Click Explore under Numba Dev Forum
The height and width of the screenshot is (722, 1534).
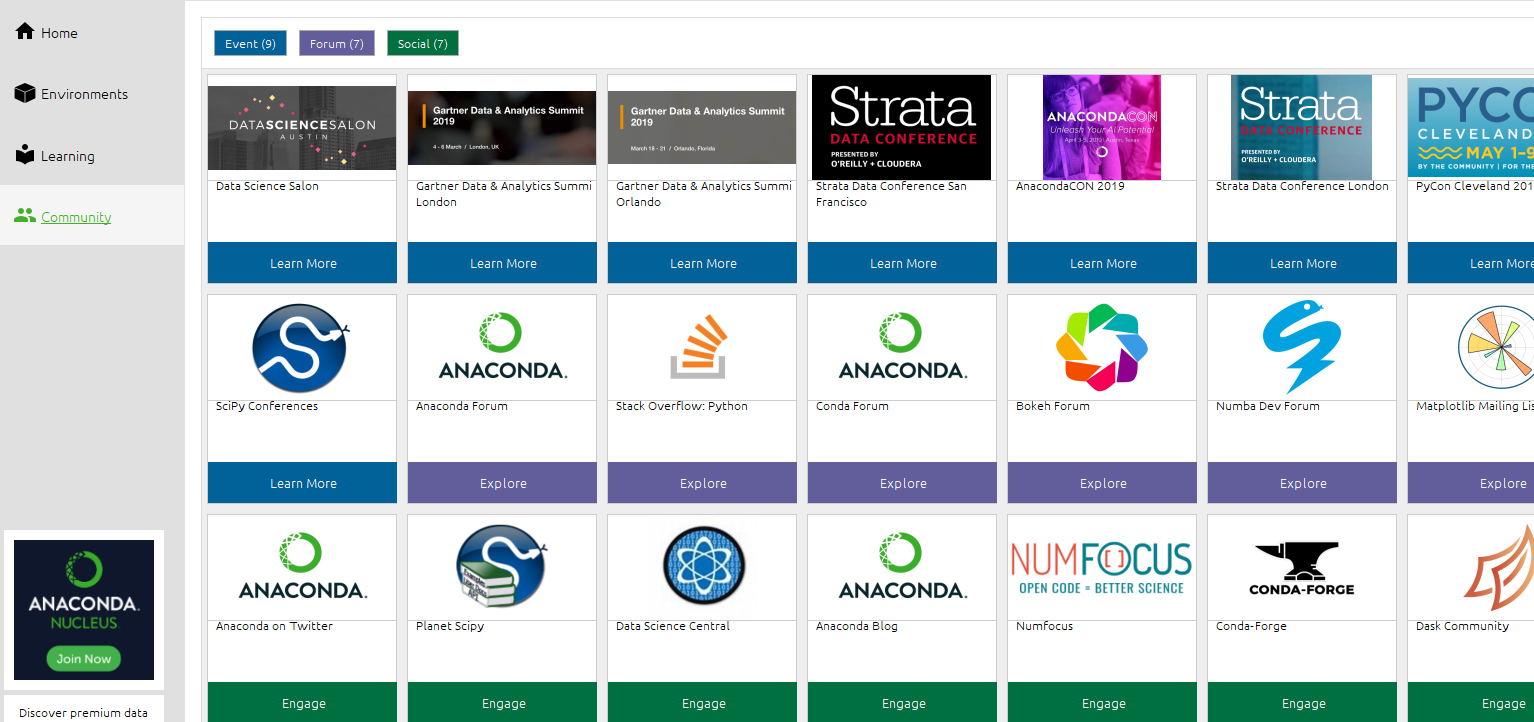coord(1302,483)
